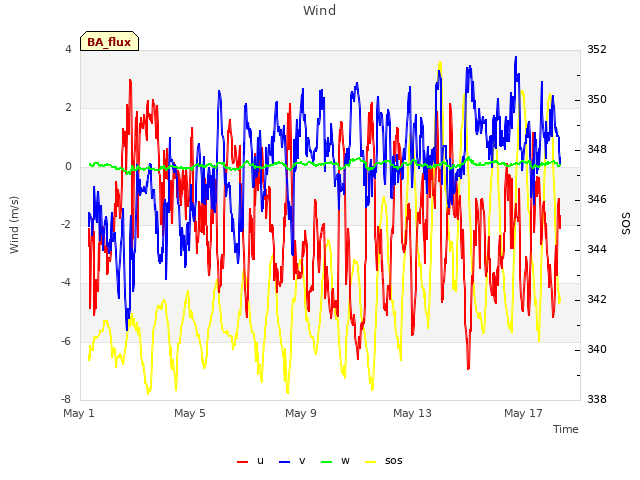This screenshot has height=480, width=640.
Task: Click the 350 tick on right axis
Action: (x=597, y=99)
